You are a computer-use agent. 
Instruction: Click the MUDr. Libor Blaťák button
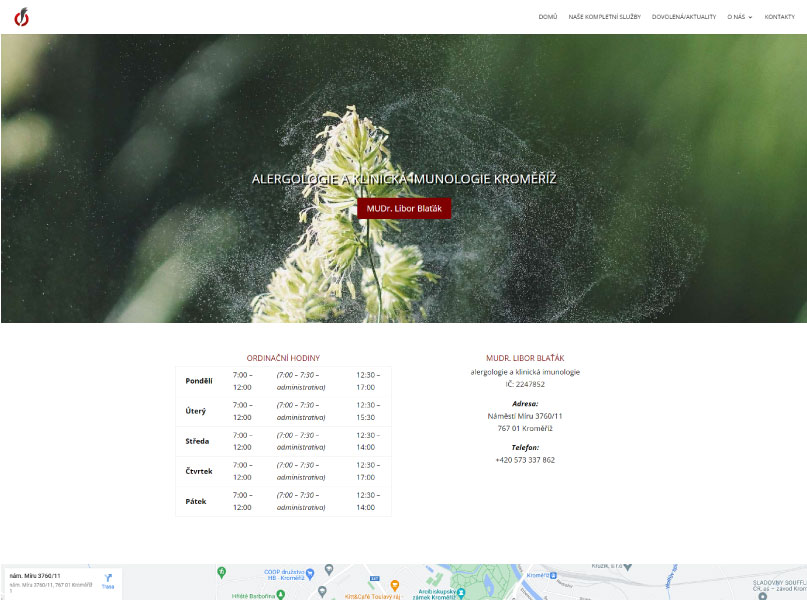point(404,208)
